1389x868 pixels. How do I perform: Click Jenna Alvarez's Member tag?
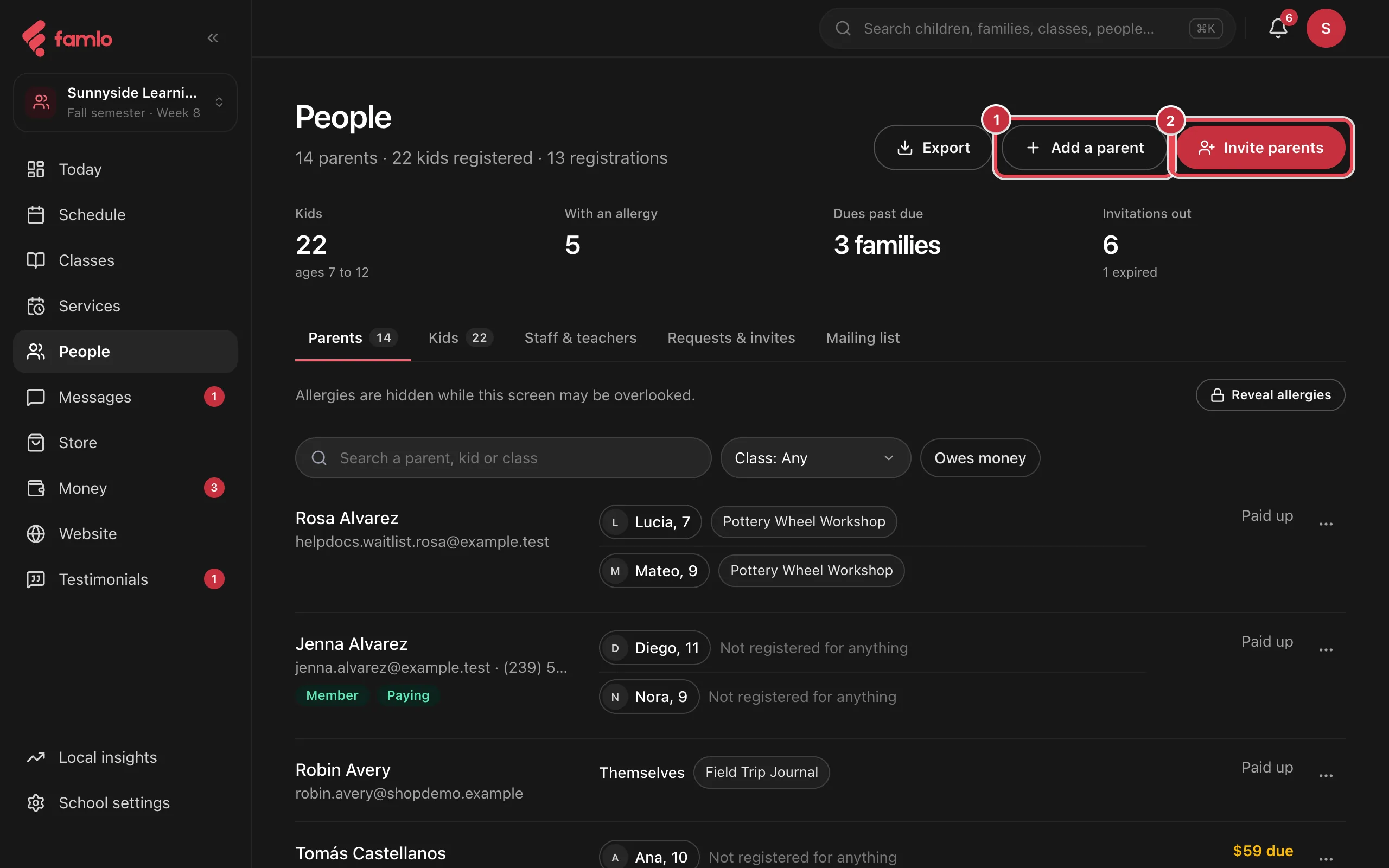click(332, 695)
